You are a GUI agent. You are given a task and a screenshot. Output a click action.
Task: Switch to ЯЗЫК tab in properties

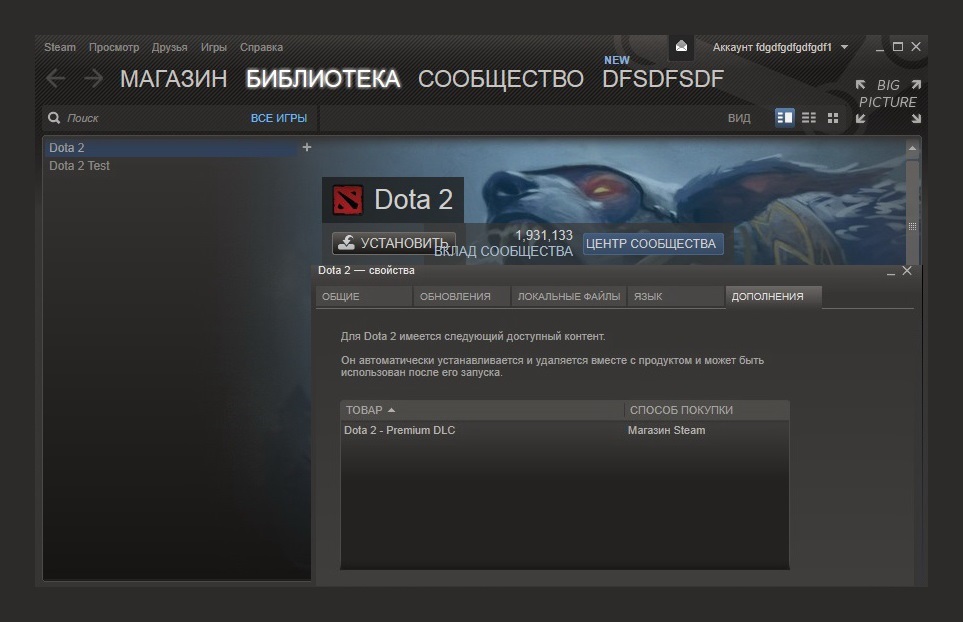tap(676, 297)
